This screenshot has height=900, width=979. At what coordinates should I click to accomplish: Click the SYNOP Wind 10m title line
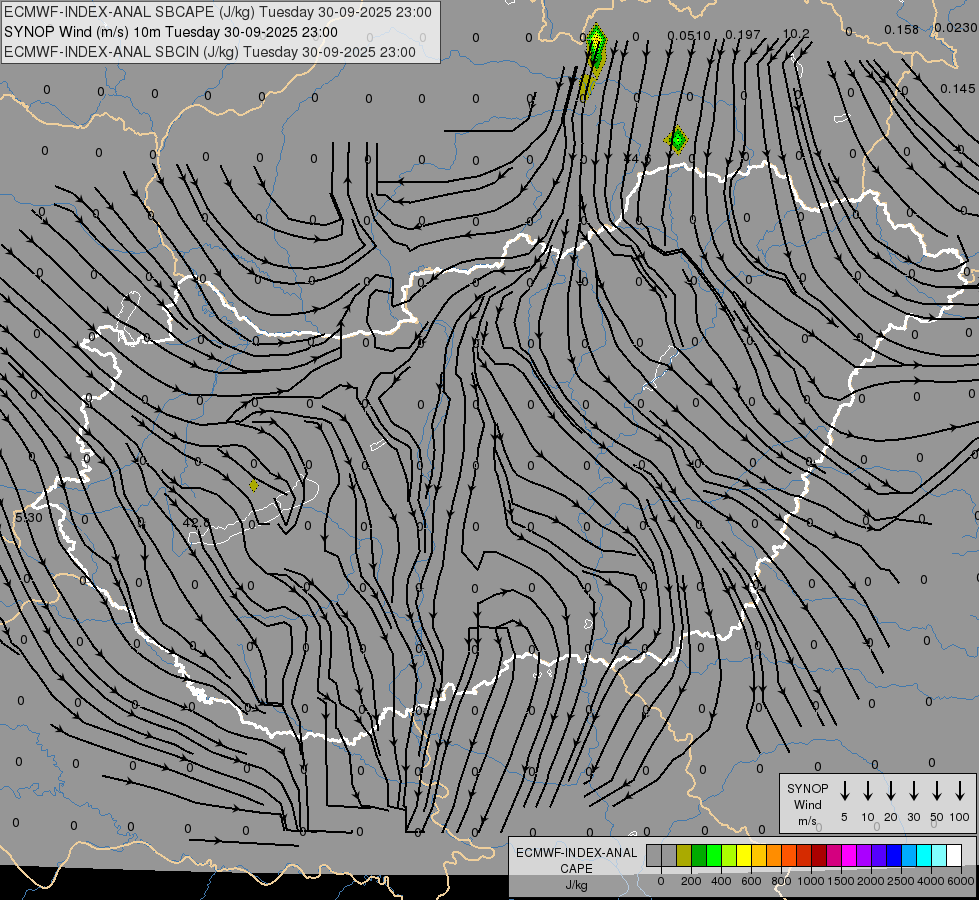170,32
